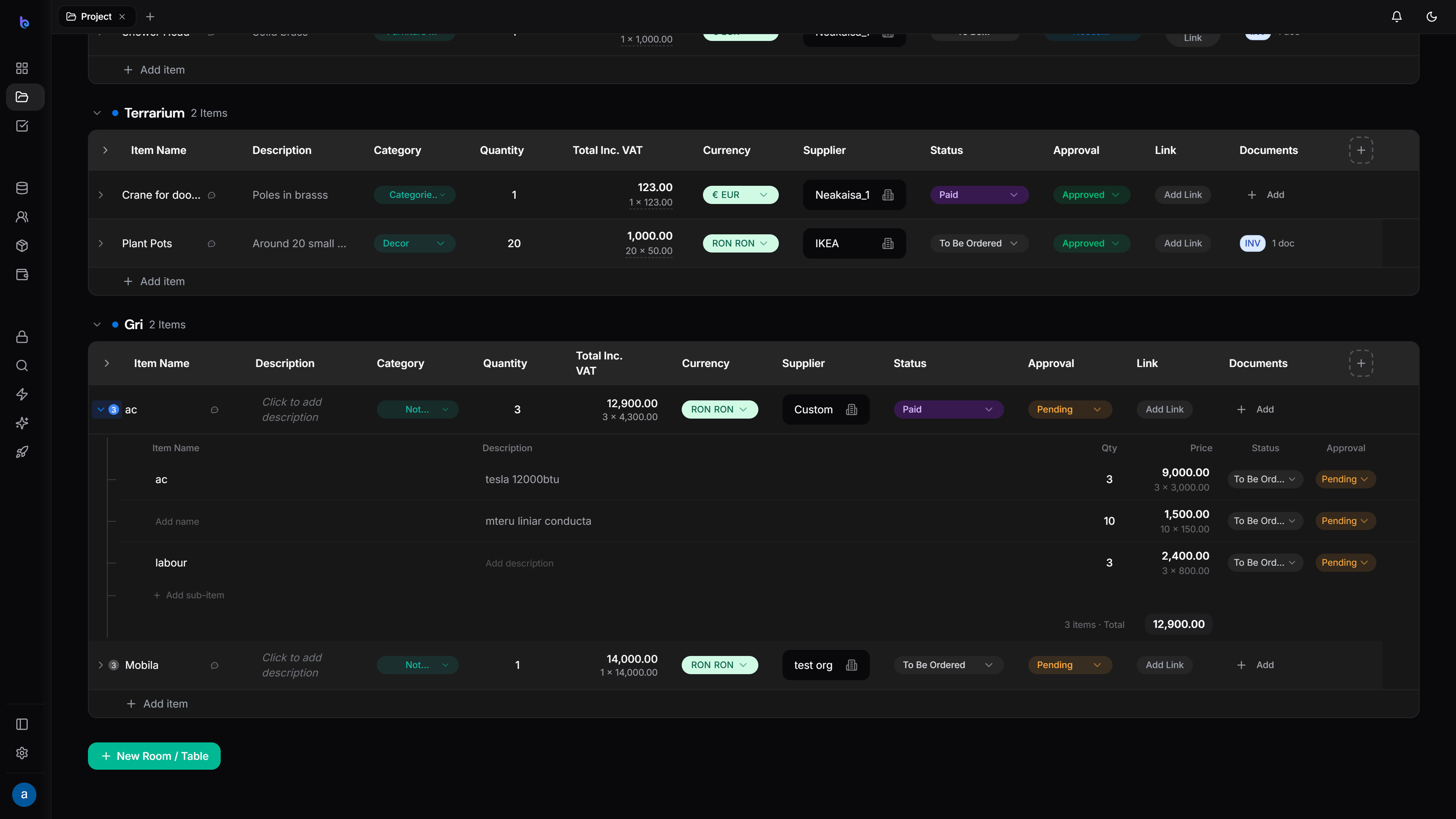
Task: Expand the Plant Pots row
Action: (x=101, y=243)
